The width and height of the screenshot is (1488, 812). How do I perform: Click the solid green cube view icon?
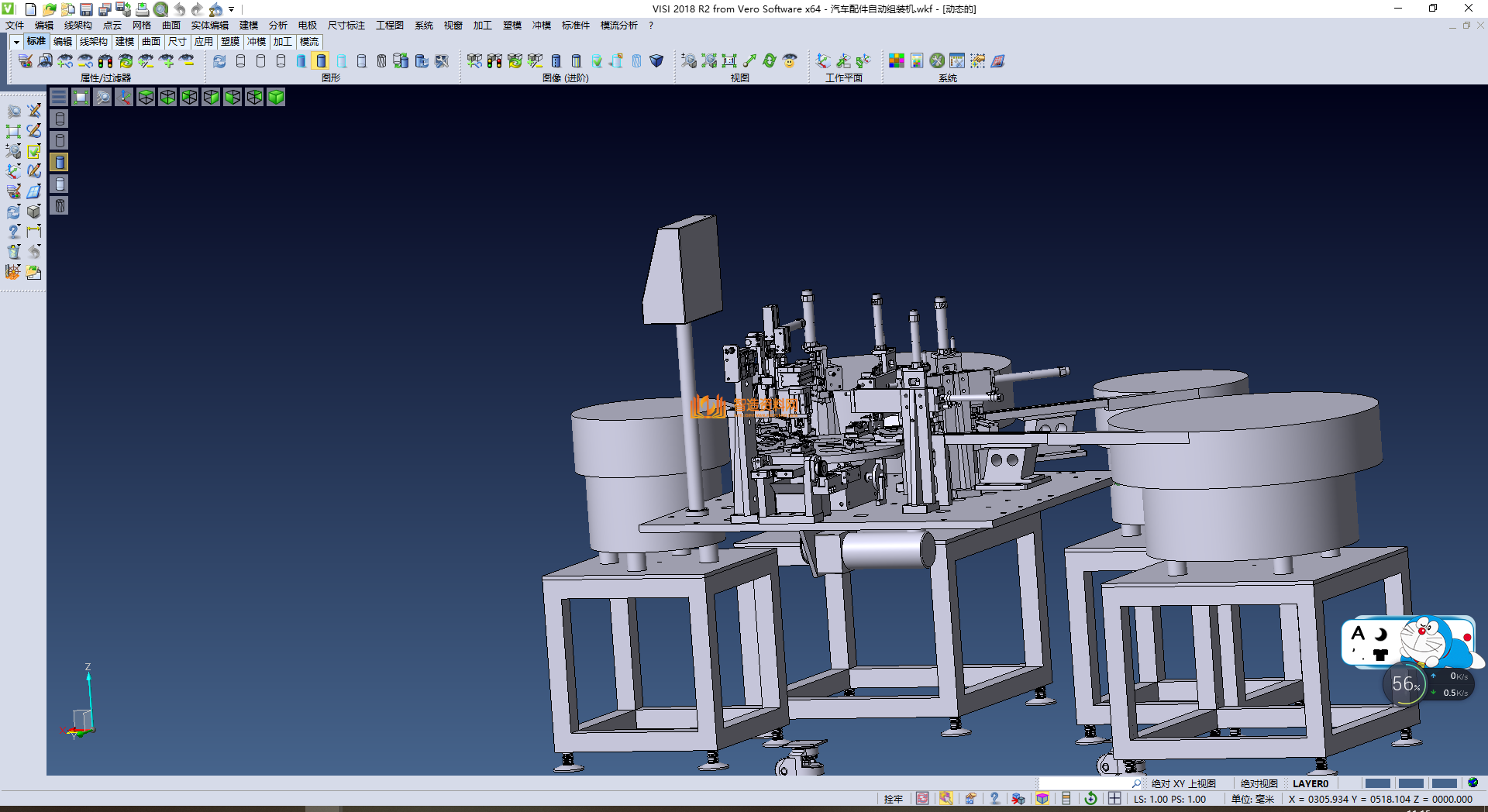point(276,97)
